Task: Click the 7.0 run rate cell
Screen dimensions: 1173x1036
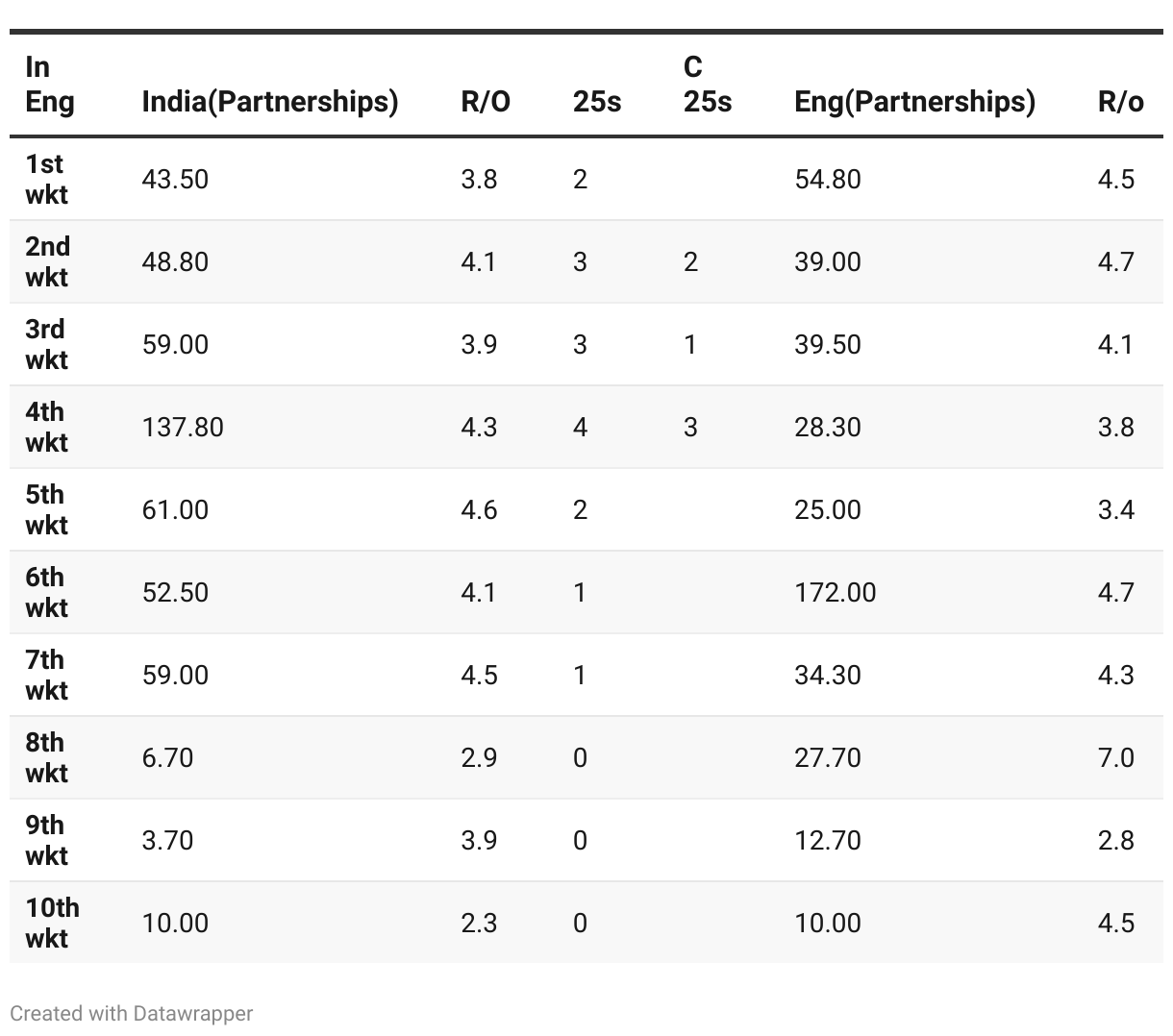Action: tap(1115, 757)
